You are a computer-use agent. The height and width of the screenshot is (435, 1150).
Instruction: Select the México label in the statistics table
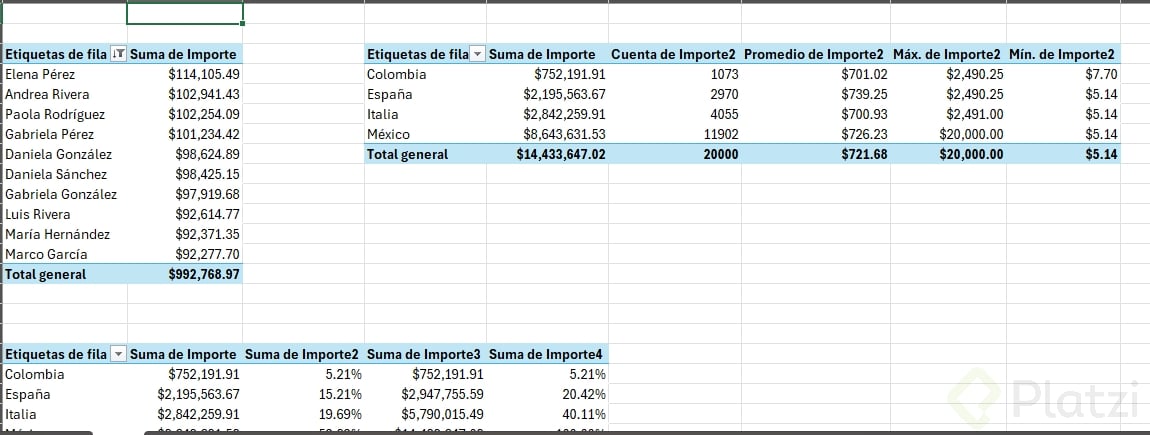pyautogui.click(x=389, y=134)
